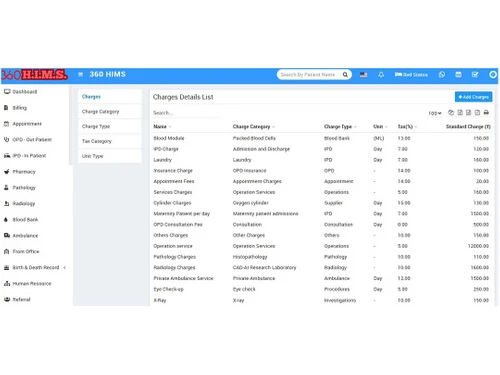Print the charges list
Image resolution: width=500 pixels, height=375 pixels.
click(x=486, y=113)
